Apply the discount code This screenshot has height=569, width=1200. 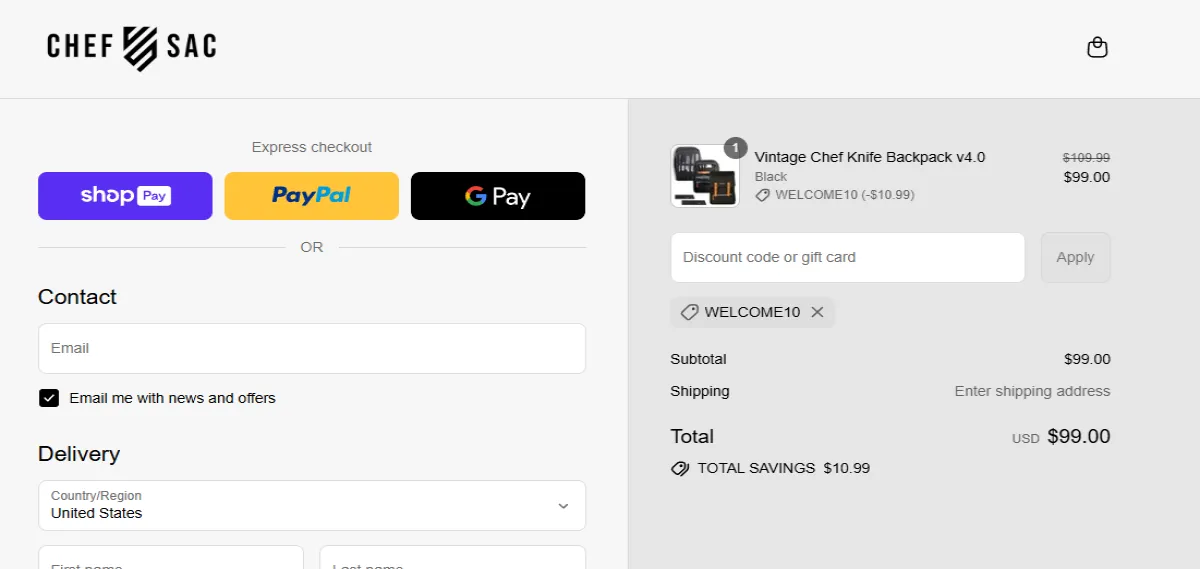1075,257
